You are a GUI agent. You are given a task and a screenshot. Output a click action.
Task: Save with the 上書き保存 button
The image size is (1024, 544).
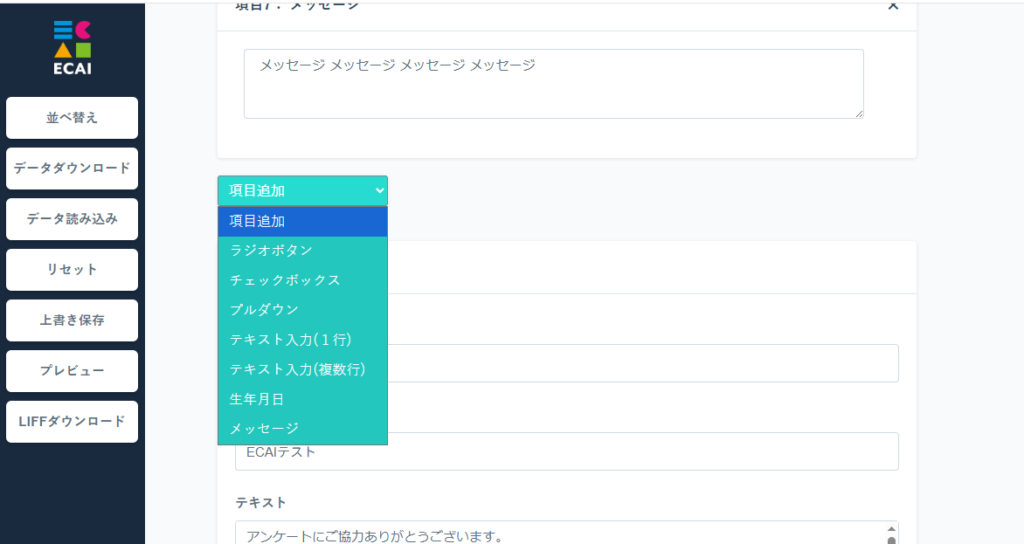(72, 321)
